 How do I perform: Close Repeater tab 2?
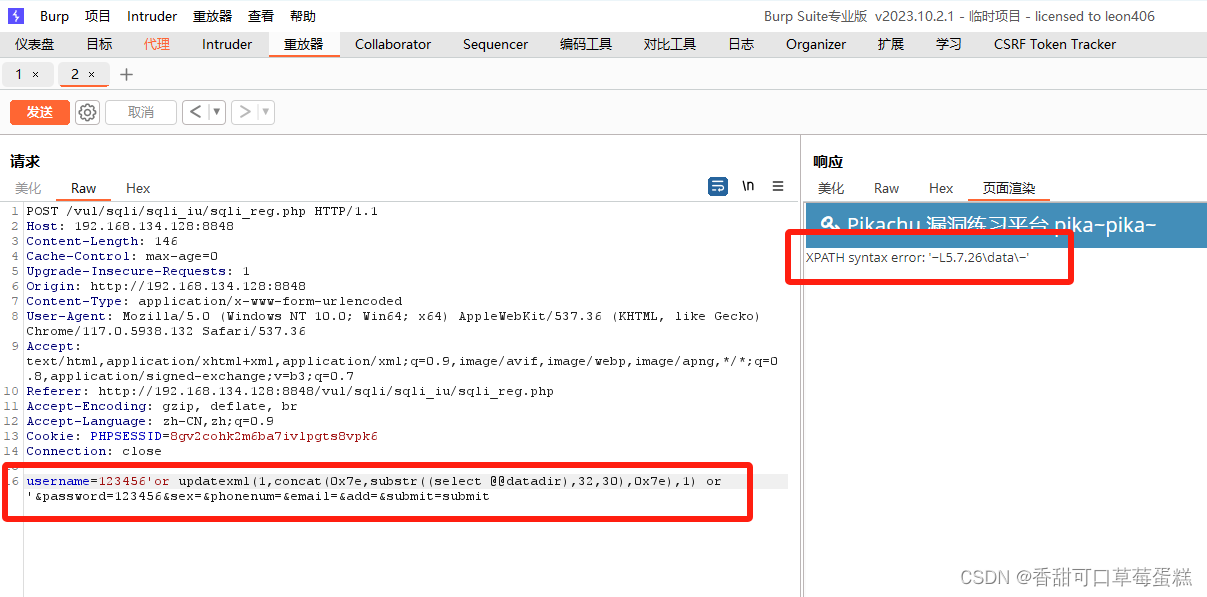(92, 75)
